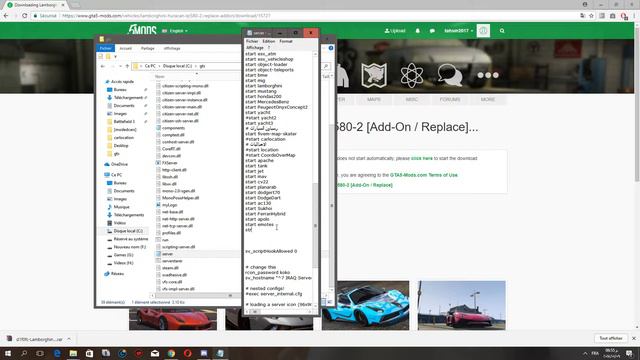The image size is (640, 360).
Task: Click Explorer search magnifier icon
Action: (326, 66)
